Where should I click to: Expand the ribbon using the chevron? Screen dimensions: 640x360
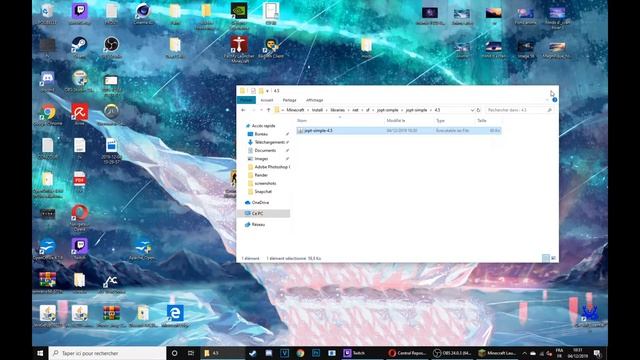[547, 100]
